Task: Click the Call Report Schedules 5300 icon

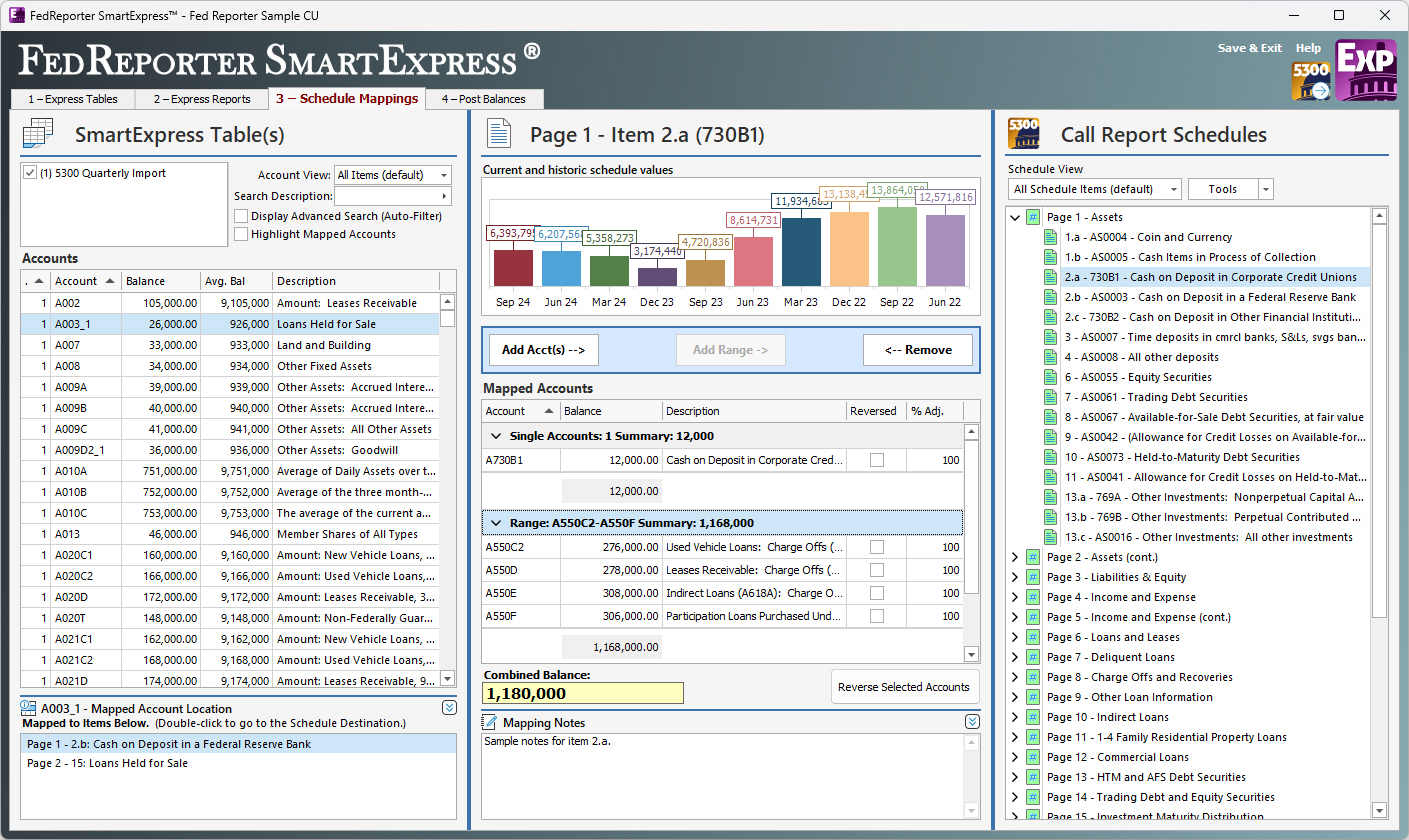Action: (1023, 134)
